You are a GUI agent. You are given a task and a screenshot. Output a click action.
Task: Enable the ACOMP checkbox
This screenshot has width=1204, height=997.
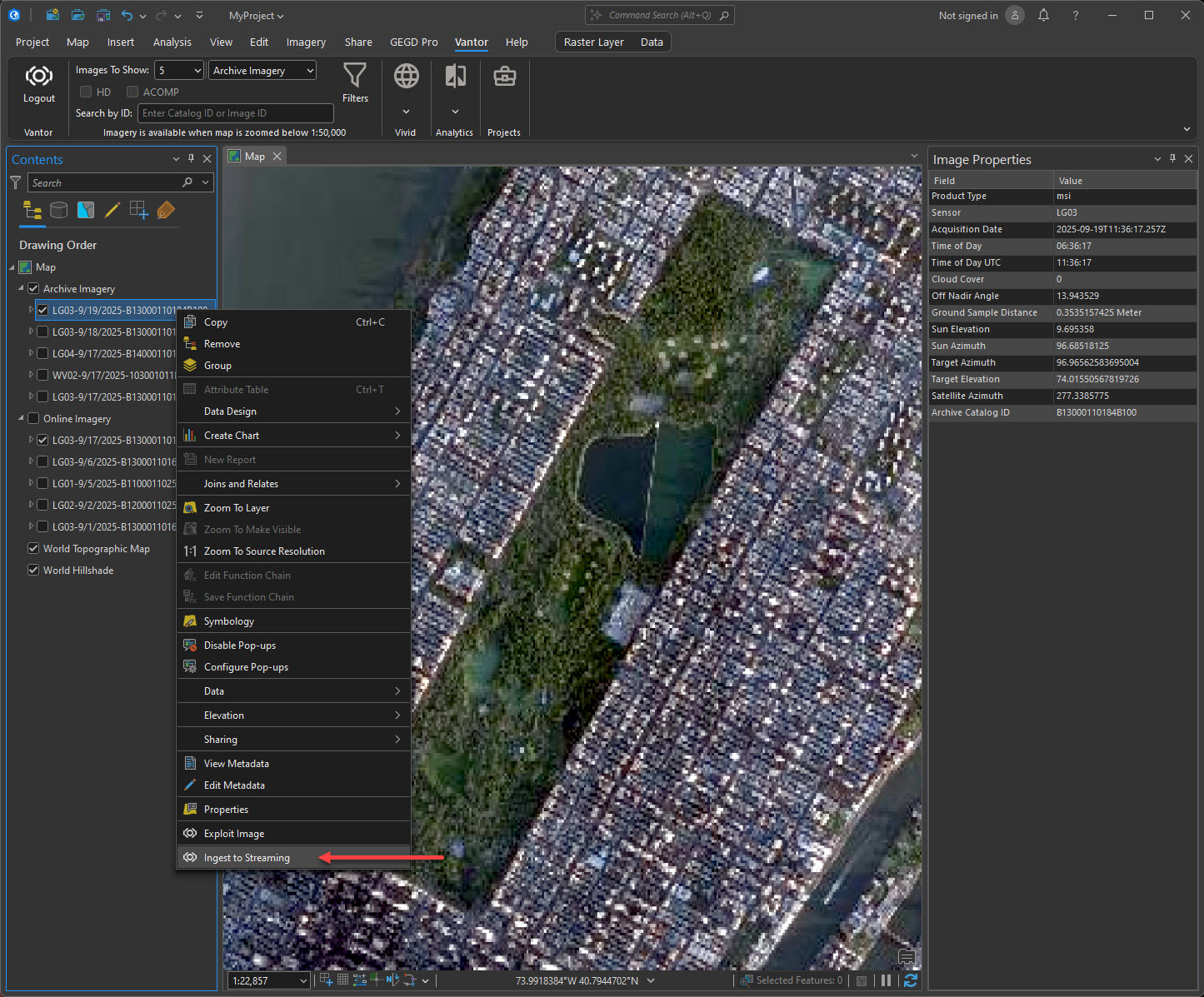[x=132, y=92]
